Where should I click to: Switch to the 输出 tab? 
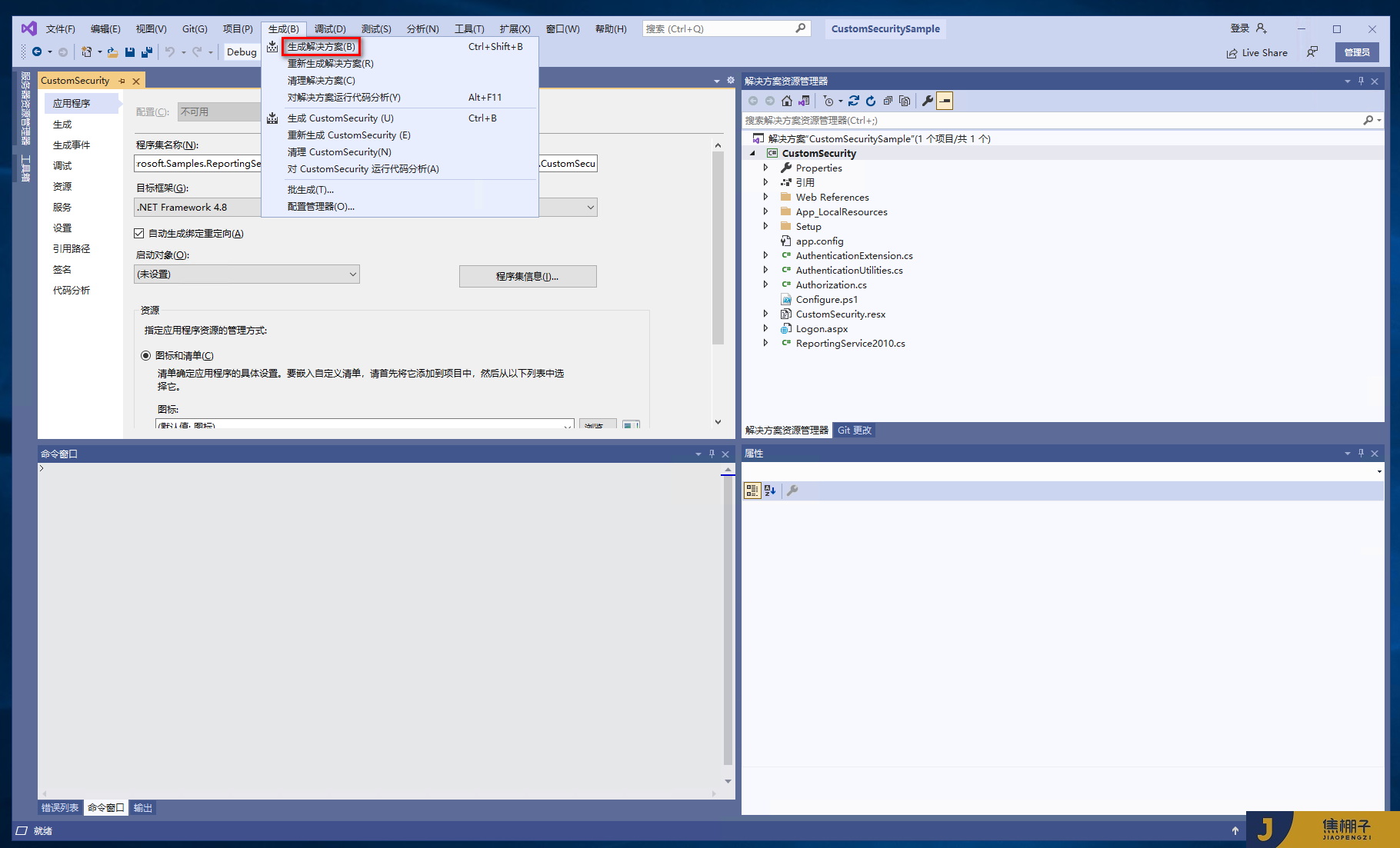pyautogui.click(x=143, y=808)
